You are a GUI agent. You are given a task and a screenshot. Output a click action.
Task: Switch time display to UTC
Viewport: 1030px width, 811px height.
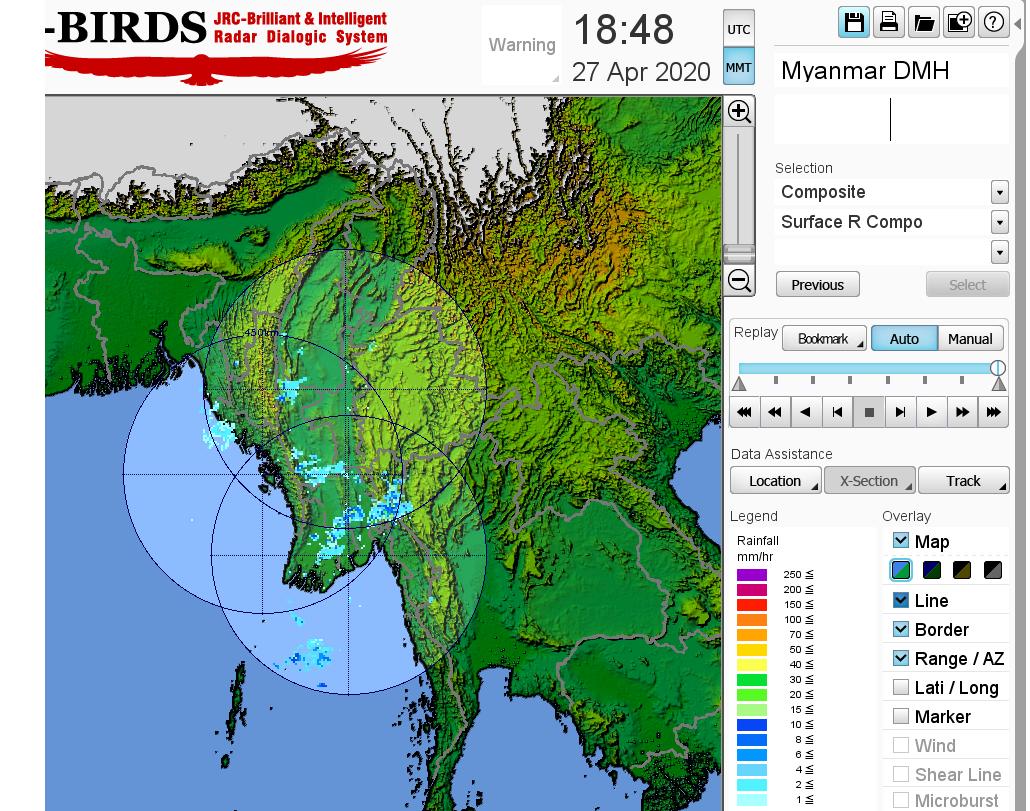(738, 30)
